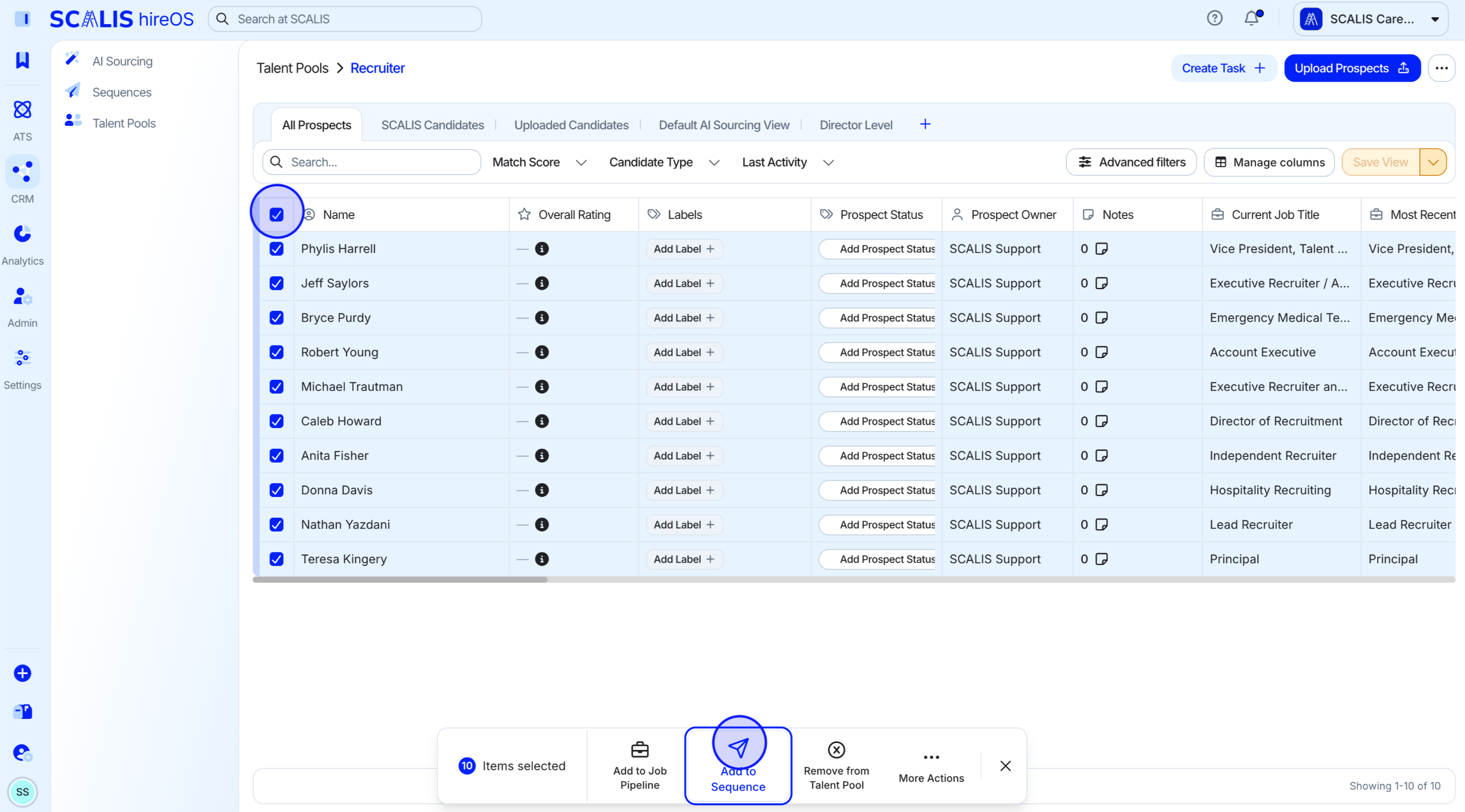Viewport: 1465px width, 812px height.
Task: Open the notes icon for Caleb Howard
Action: (x=1102, y=421)
